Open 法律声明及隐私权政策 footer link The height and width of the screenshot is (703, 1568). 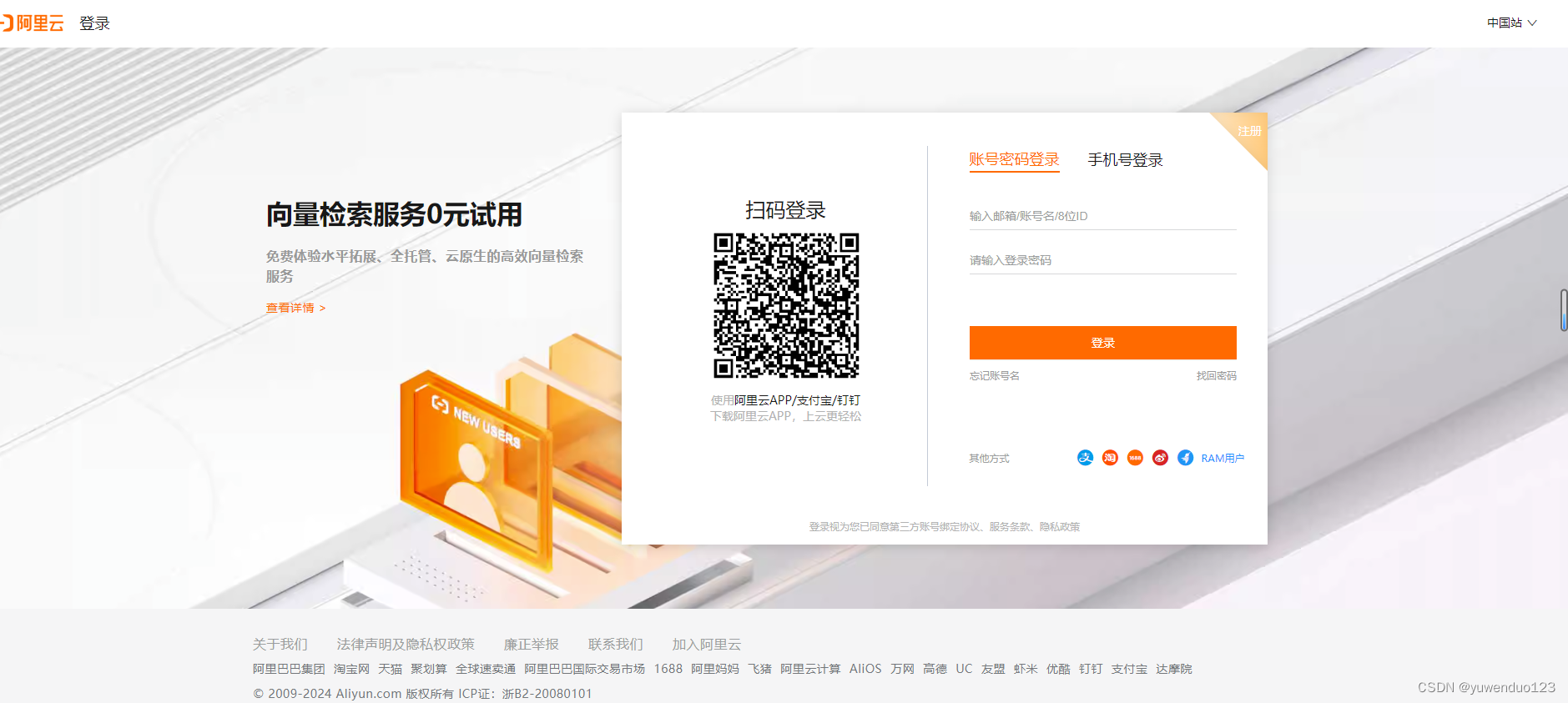coord(406,645)
